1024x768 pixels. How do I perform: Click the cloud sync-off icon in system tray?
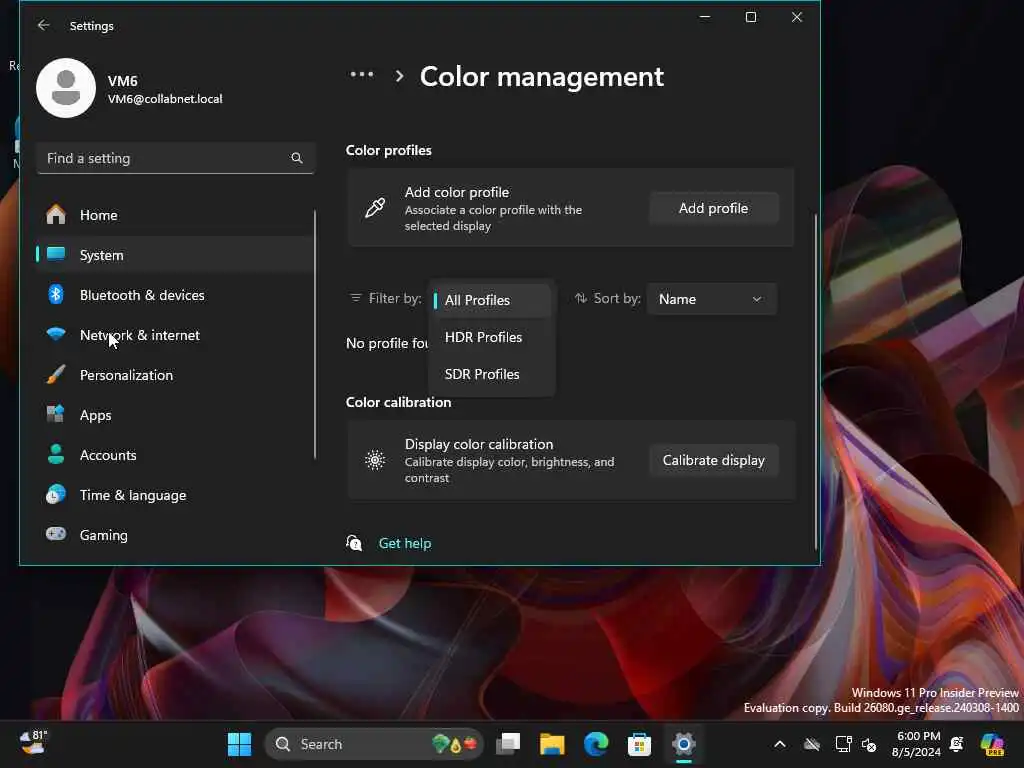pyautogui.click(x=812, y=744)
